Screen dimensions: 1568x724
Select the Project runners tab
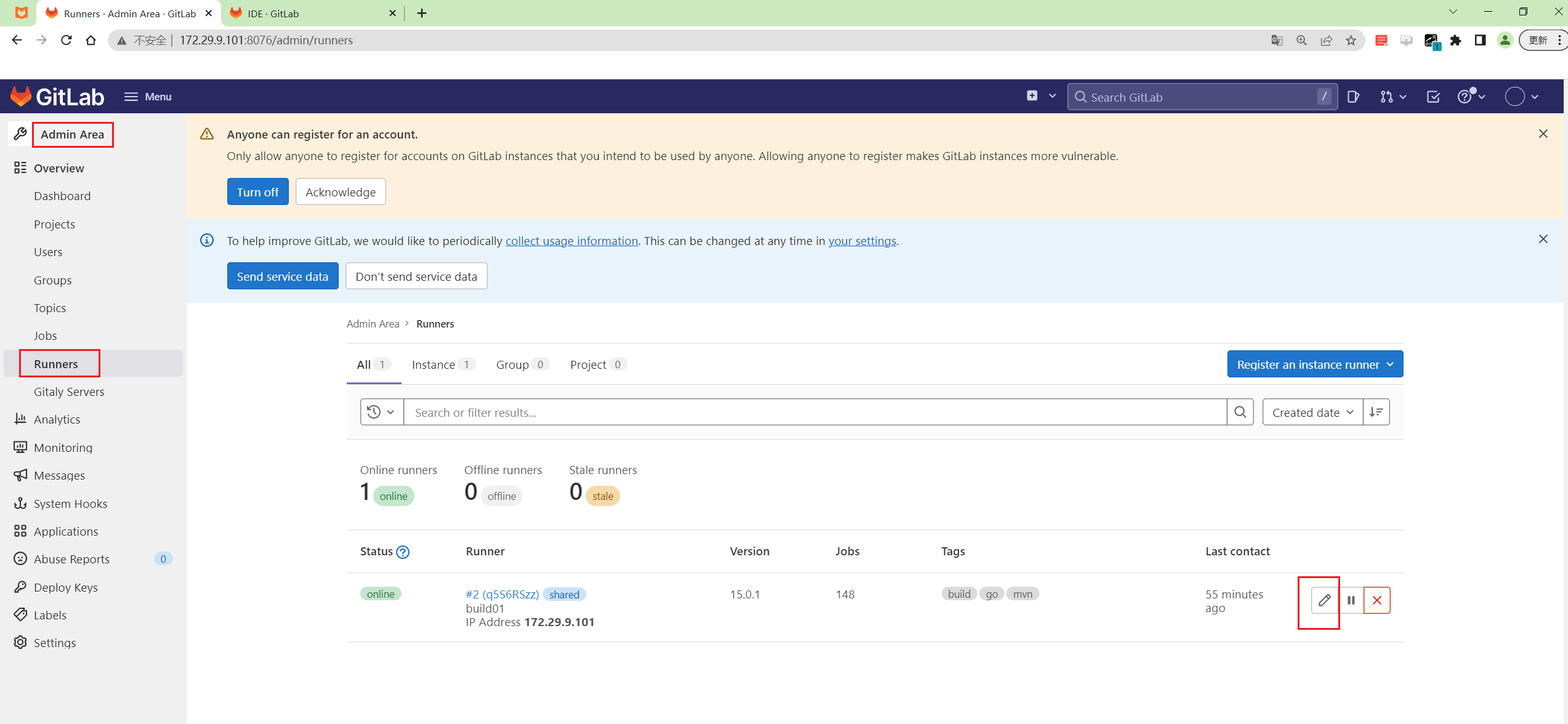click(x=599, y=364)
